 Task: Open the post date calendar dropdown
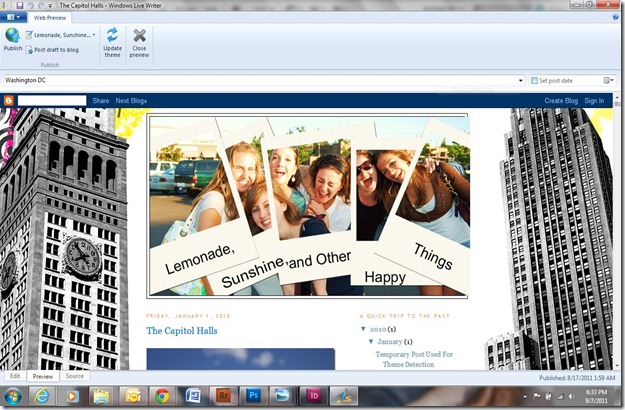pyautogui.click(x=608, y=80)
